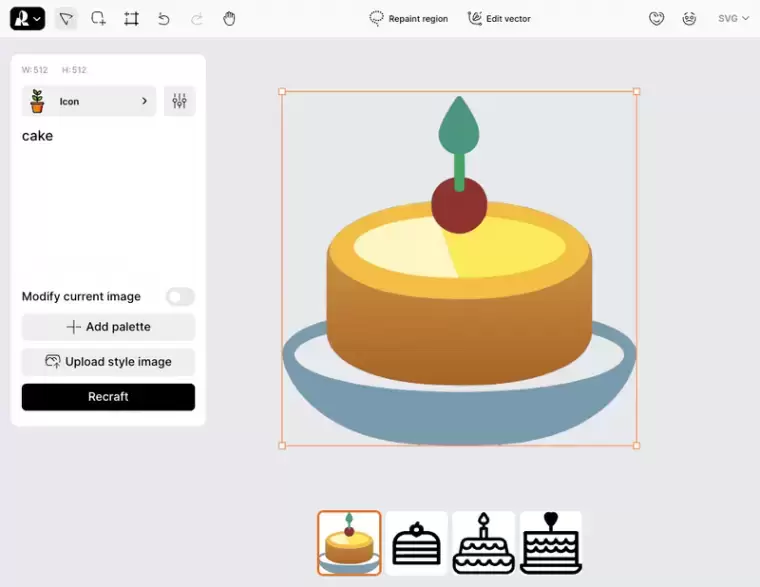The width and height of the screenshot is (760, 587).
Task: Click the black Recraft button
Action: click(x=108, y=397)
